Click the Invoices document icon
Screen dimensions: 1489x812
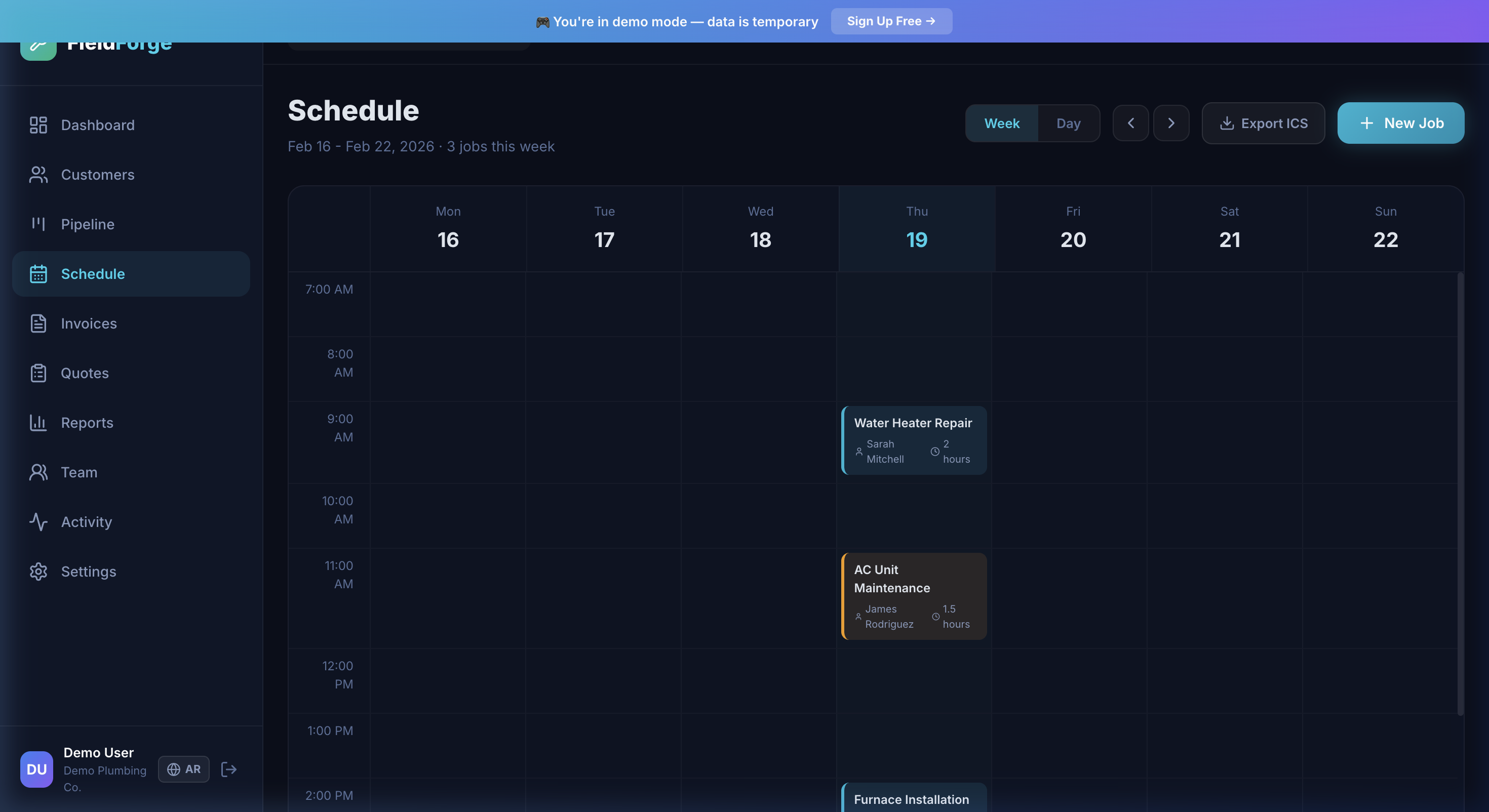coord(38,323)
